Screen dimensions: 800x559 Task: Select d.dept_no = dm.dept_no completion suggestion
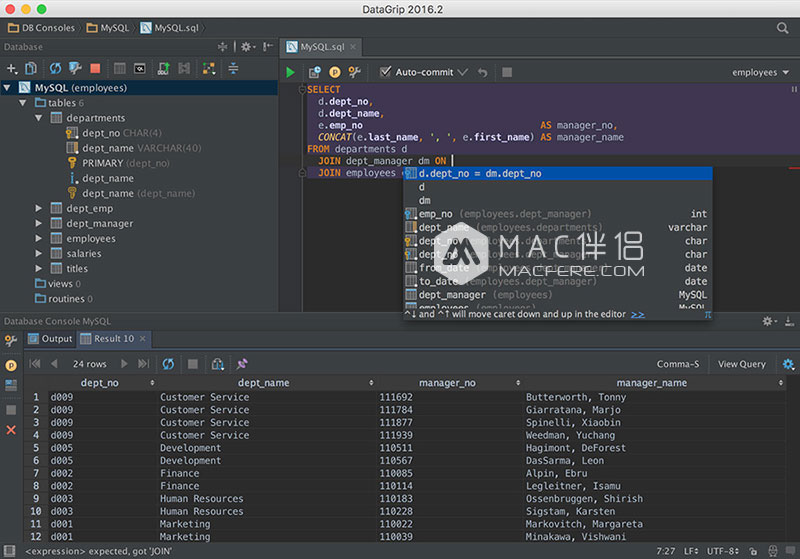point(558,173)
